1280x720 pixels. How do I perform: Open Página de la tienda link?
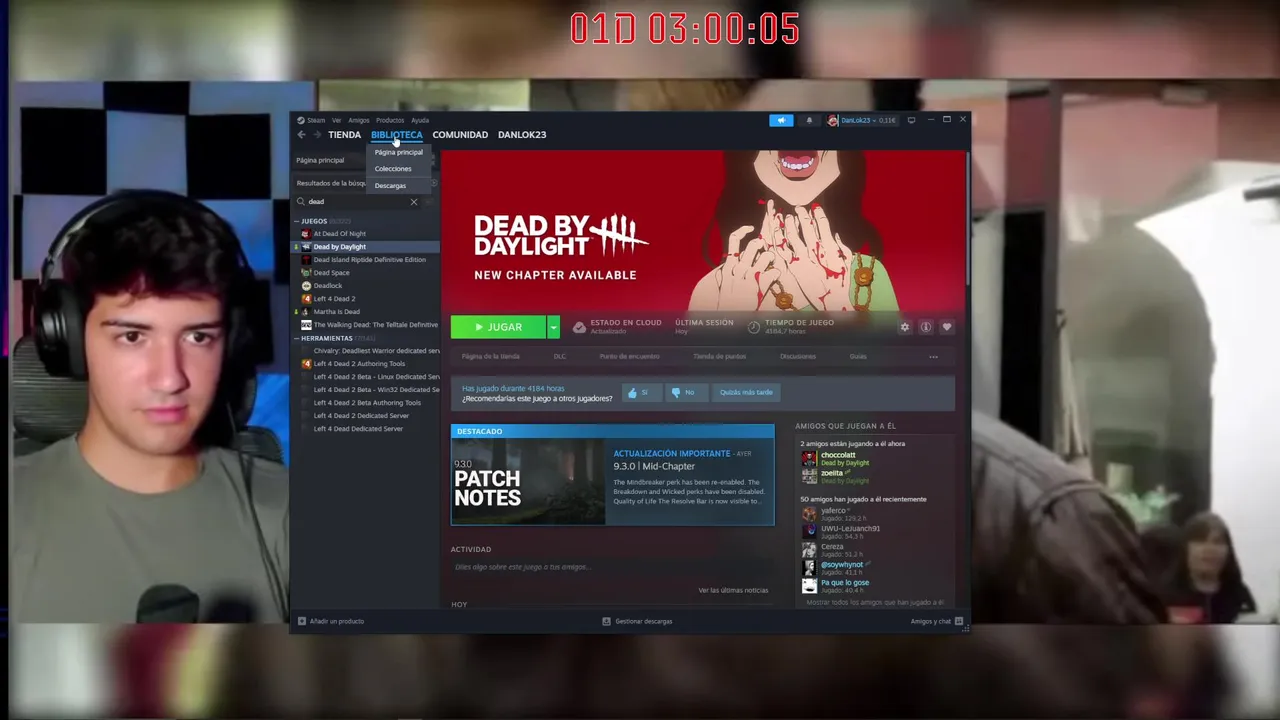click(x=490, y=356)
